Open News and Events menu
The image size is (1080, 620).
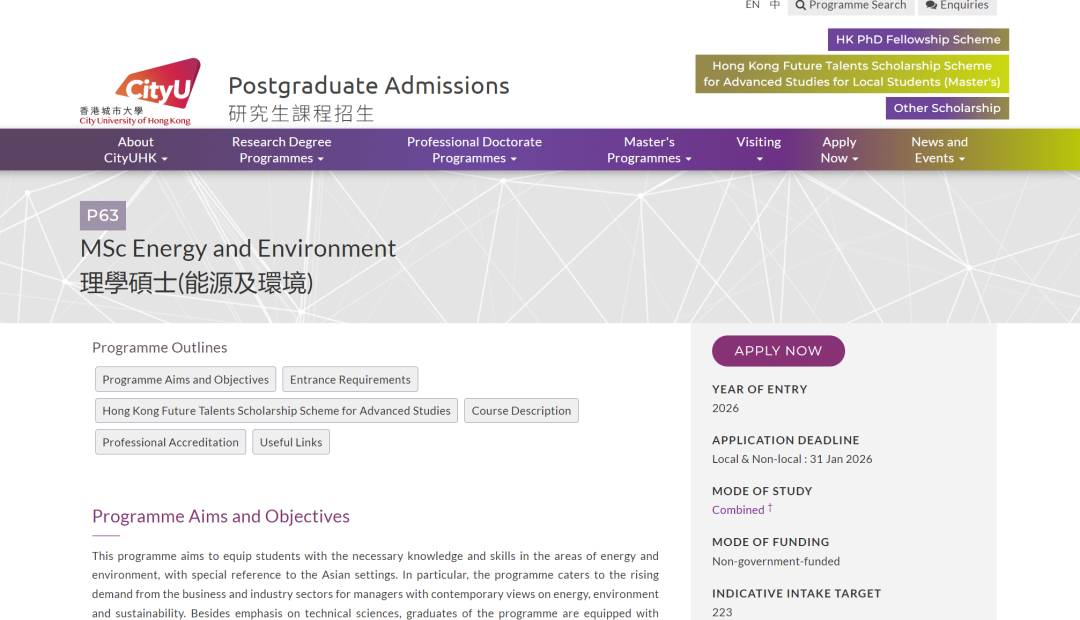pyautogui.click(x=939, y=150)
